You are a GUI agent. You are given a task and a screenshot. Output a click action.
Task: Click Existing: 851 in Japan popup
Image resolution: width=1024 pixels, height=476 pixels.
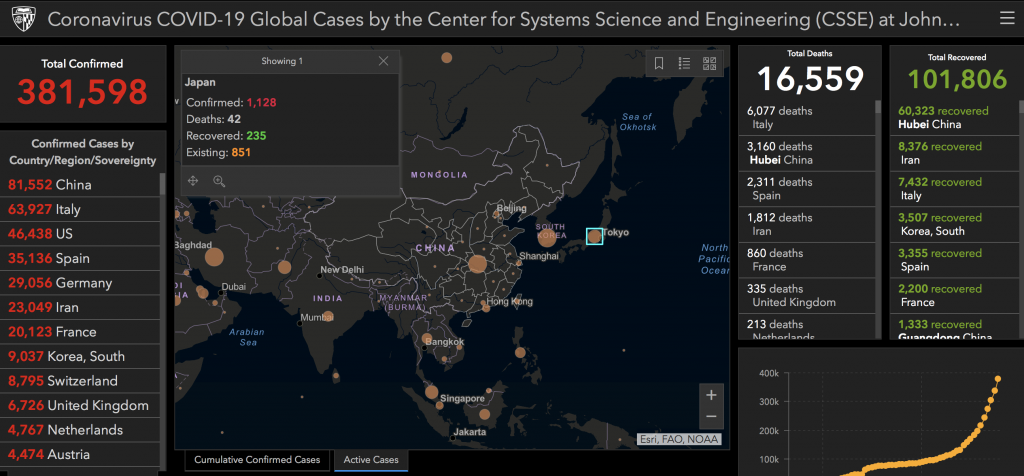tap(218, 152)
